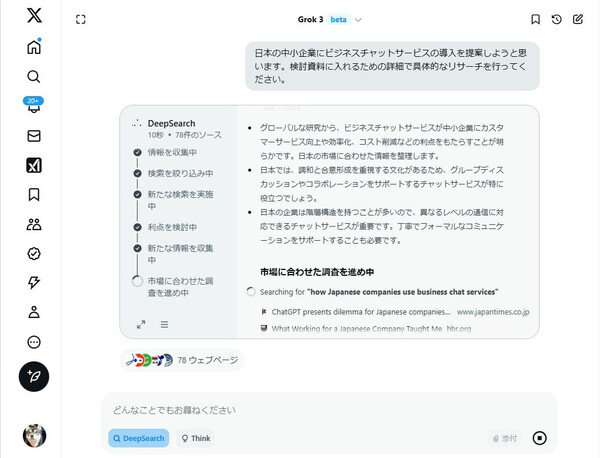Screen dimensions: 600x458
Task: Click the Searching for query text
Action: coord(379,292)
